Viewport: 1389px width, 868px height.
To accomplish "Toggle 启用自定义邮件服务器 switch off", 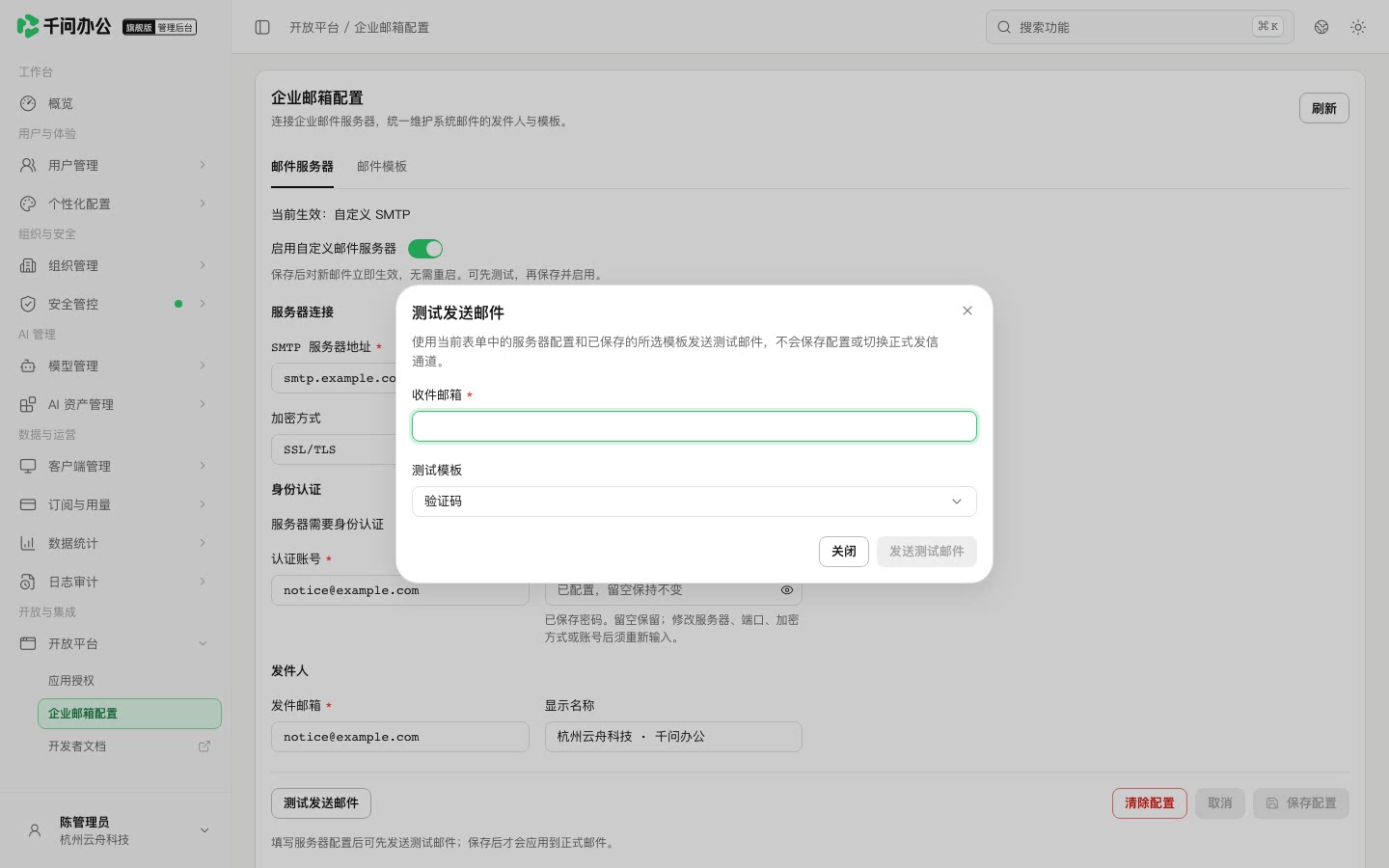I will click(425, 249).
